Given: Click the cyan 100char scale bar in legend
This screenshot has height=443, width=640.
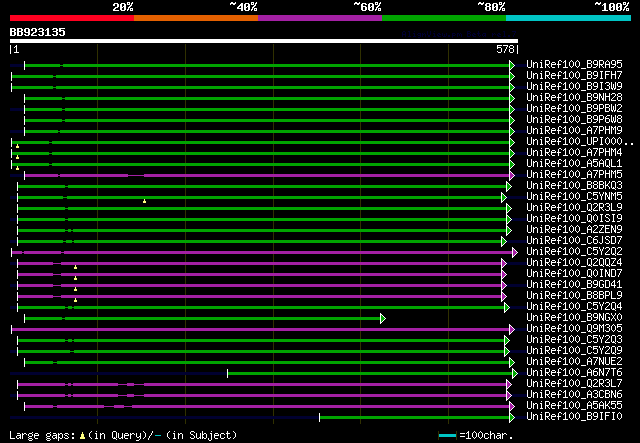Looking at the screenshot, I should [x=447, y=435].
